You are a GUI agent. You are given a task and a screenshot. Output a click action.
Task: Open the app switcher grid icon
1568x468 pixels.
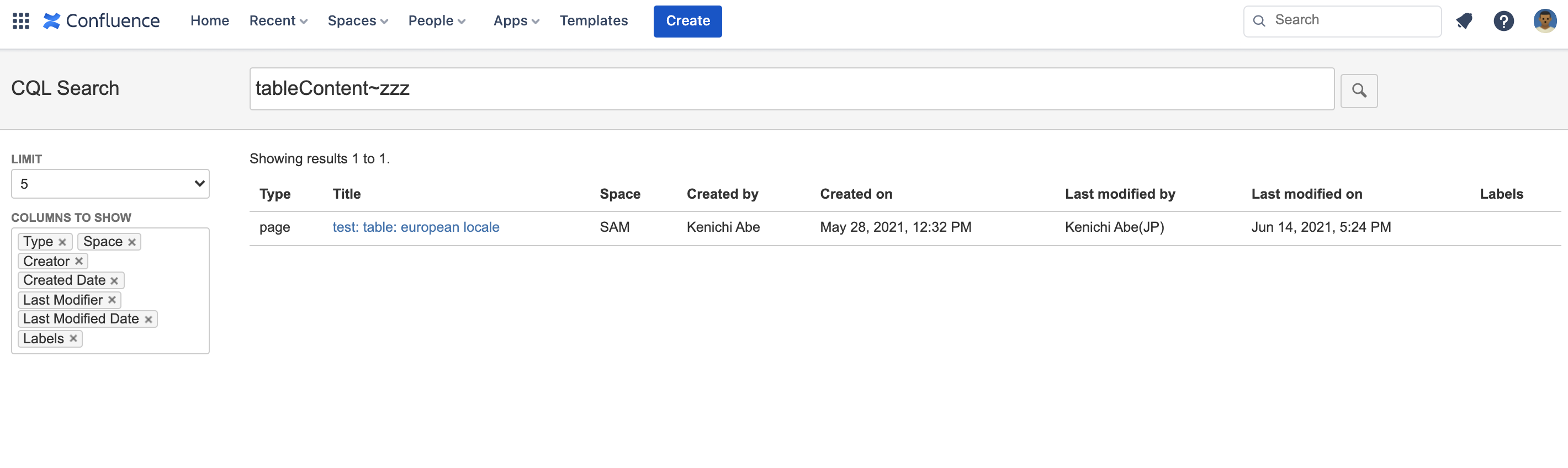[20, 22]
